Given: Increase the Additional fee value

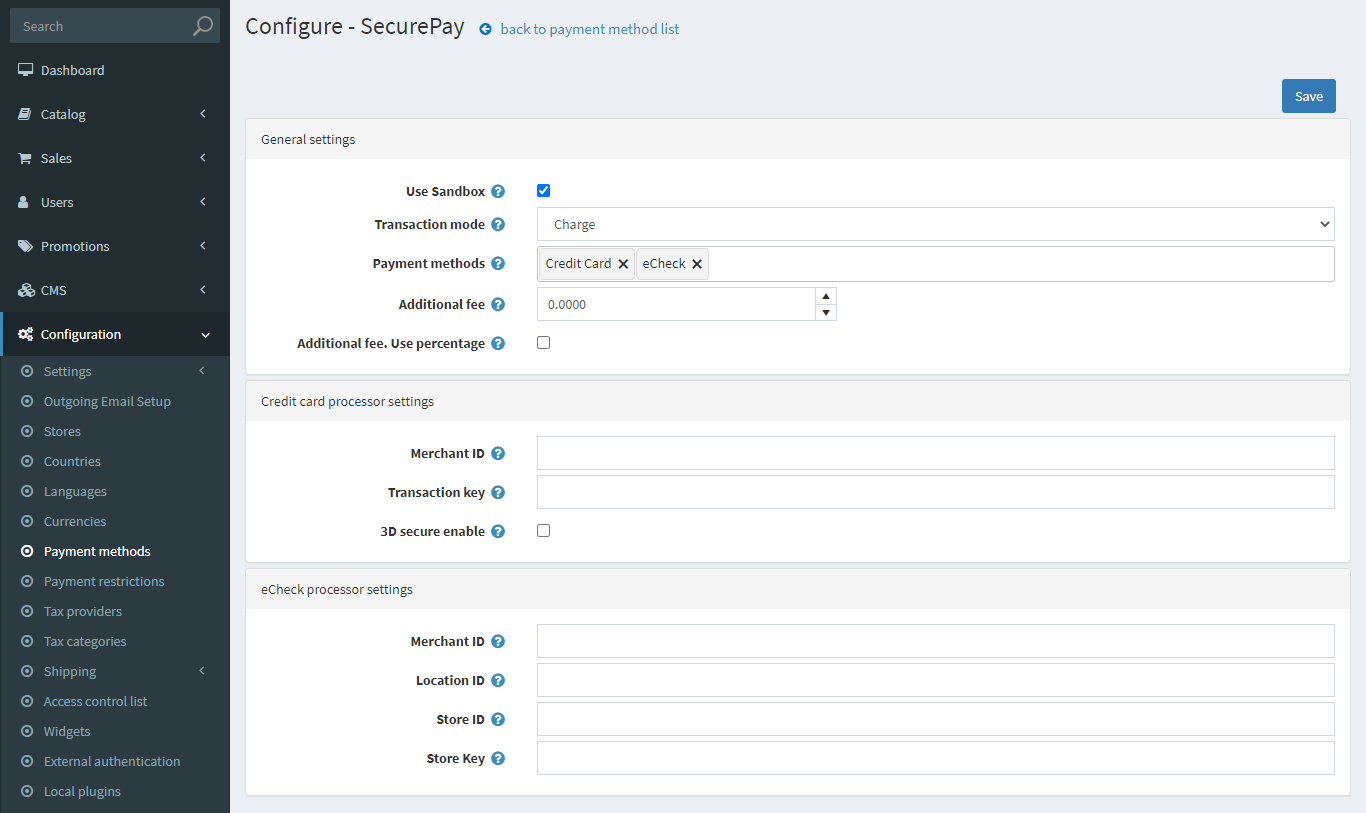Looking at the screenshot, I should pos(826,296).
